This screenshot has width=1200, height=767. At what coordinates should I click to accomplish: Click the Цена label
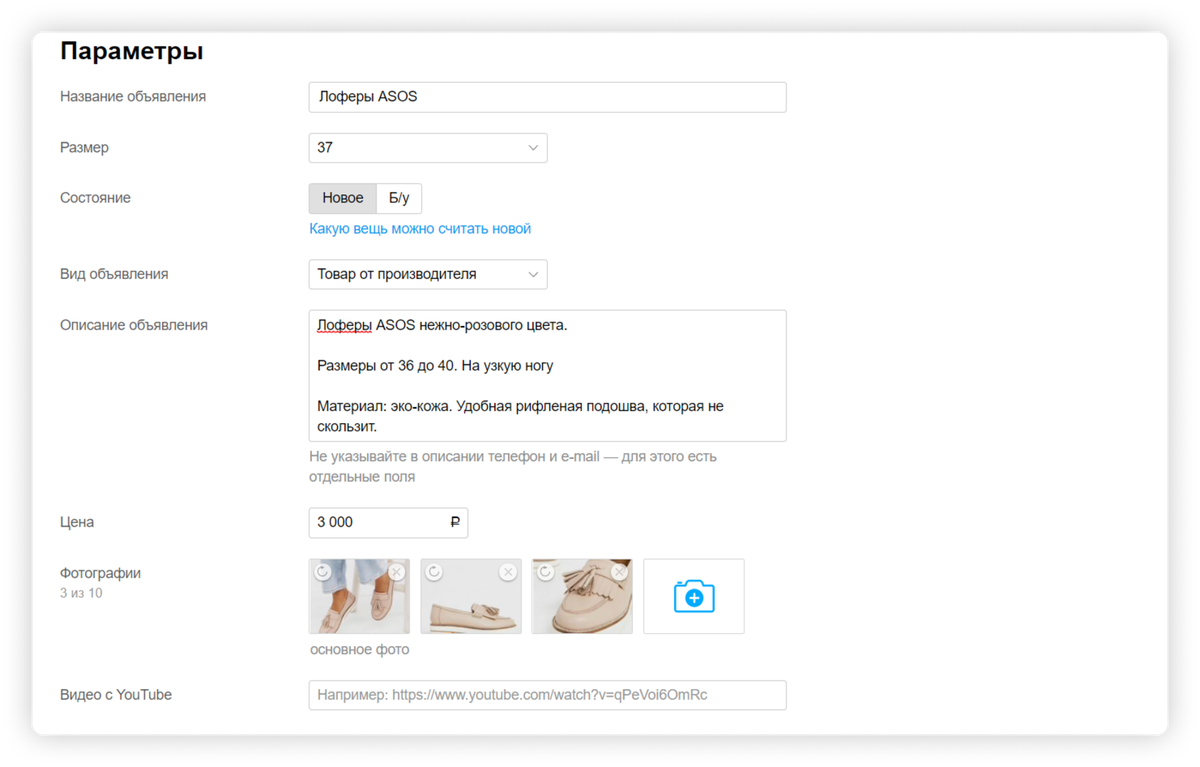pyautogui.click(x=77, y=522)
